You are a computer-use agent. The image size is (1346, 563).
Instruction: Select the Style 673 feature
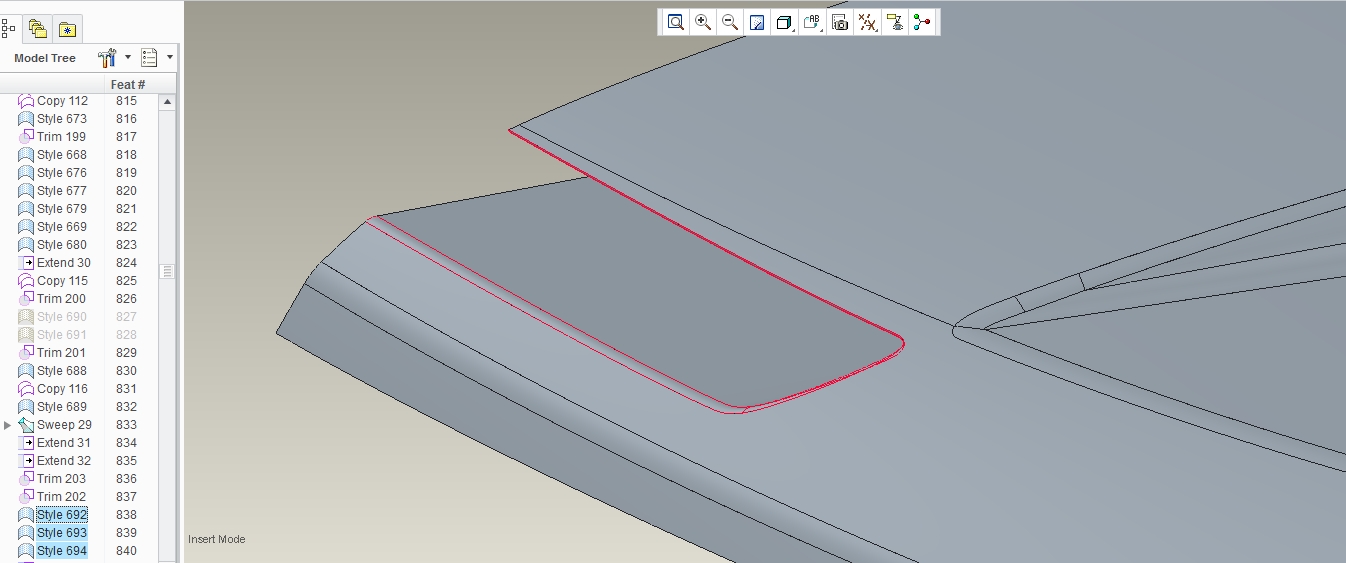click(x=62, y=119)
